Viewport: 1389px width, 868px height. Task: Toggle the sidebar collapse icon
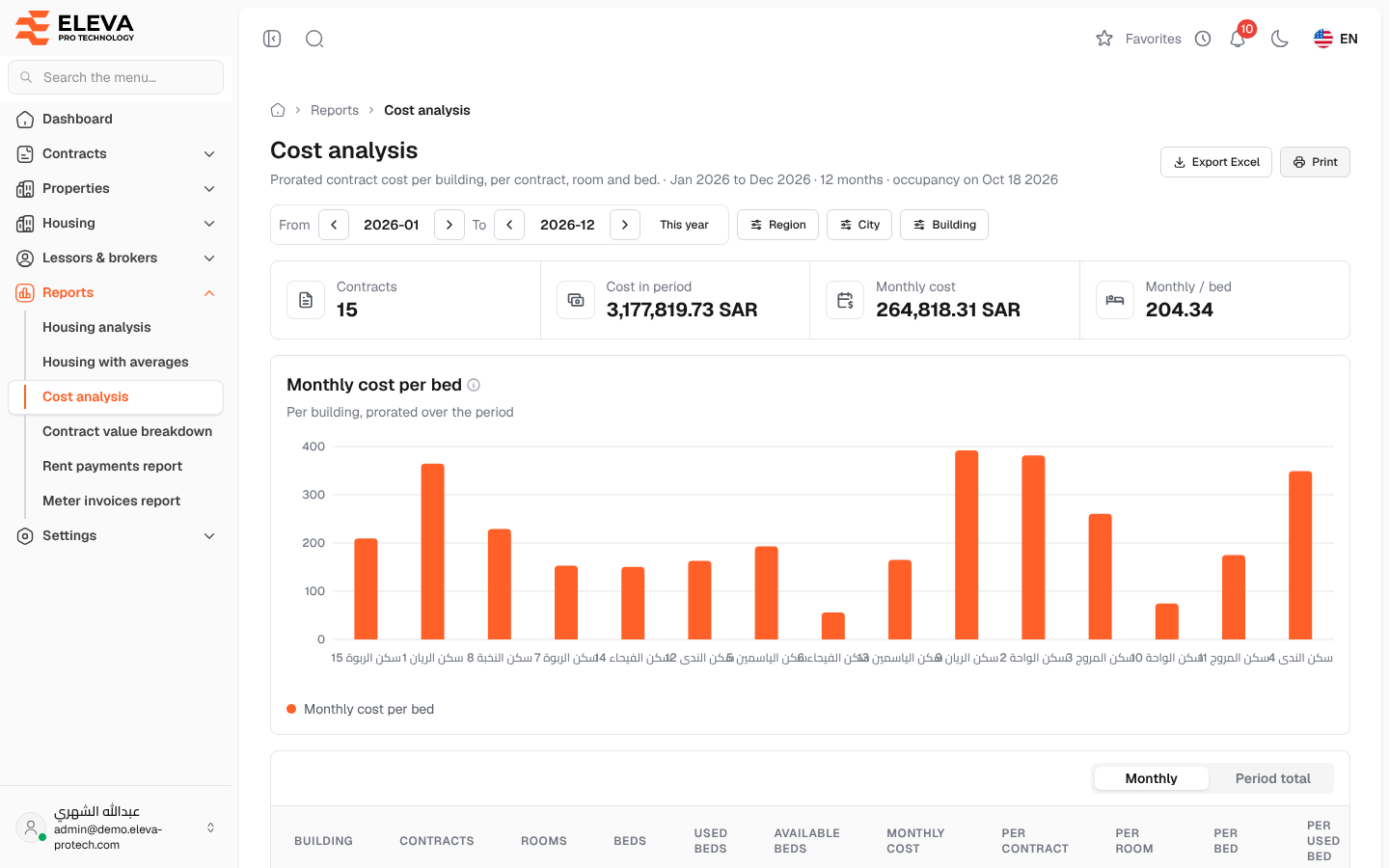pyautogui.click(x=272, y=39)
